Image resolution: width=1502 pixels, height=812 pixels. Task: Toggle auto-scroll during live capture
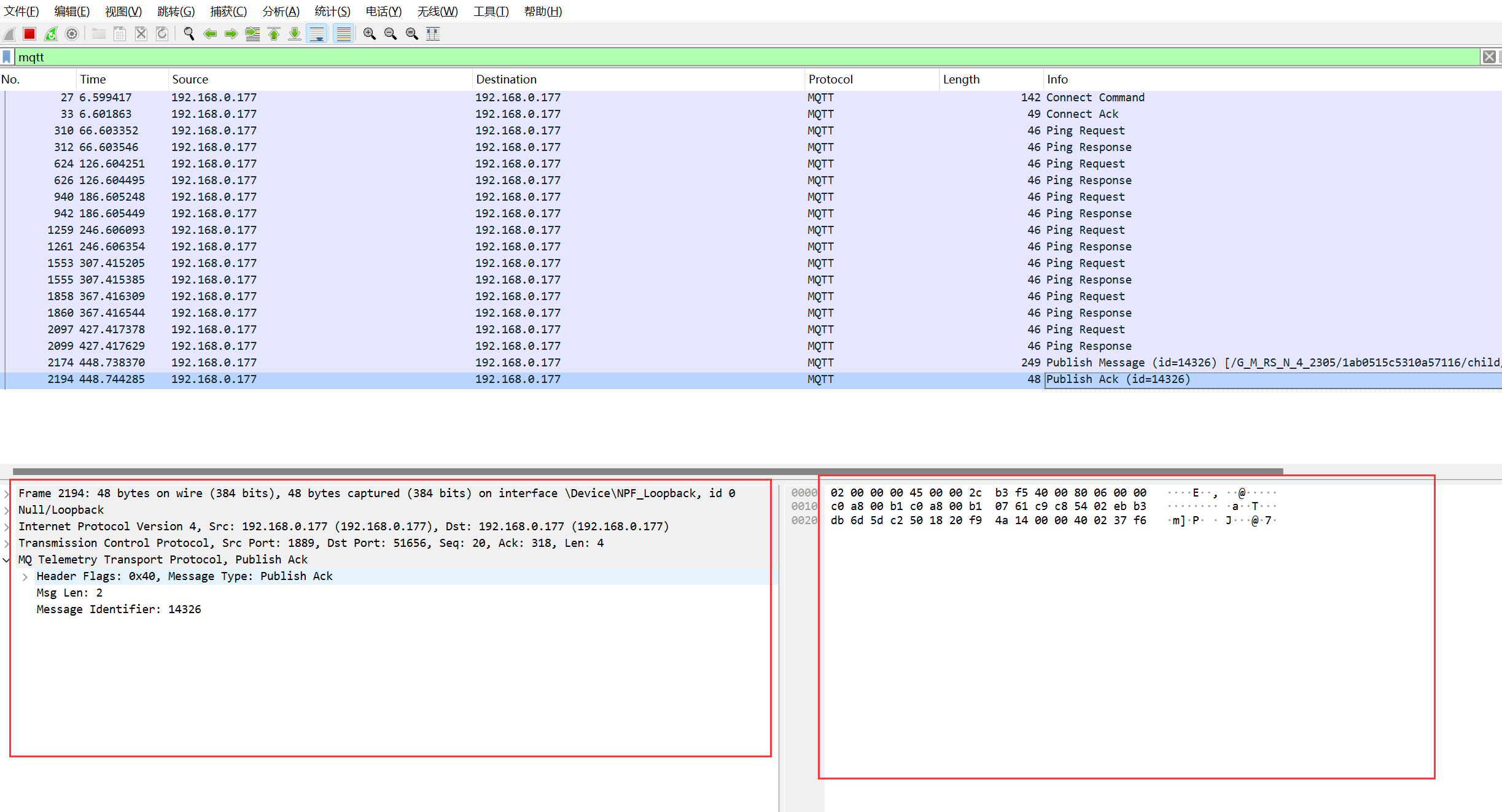tap(317, 34)
